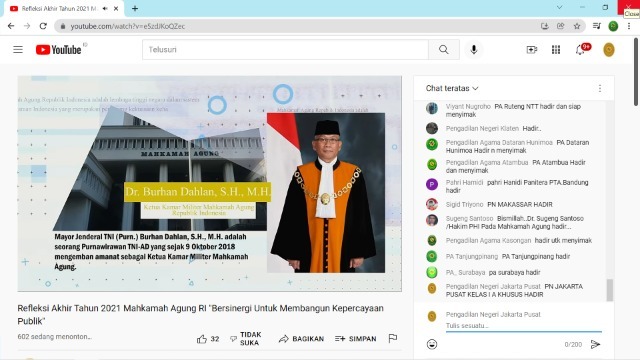This screenshot has width=640, height=360.
Task: Open the media control toolbar icon
Action: tap(597, 26)
